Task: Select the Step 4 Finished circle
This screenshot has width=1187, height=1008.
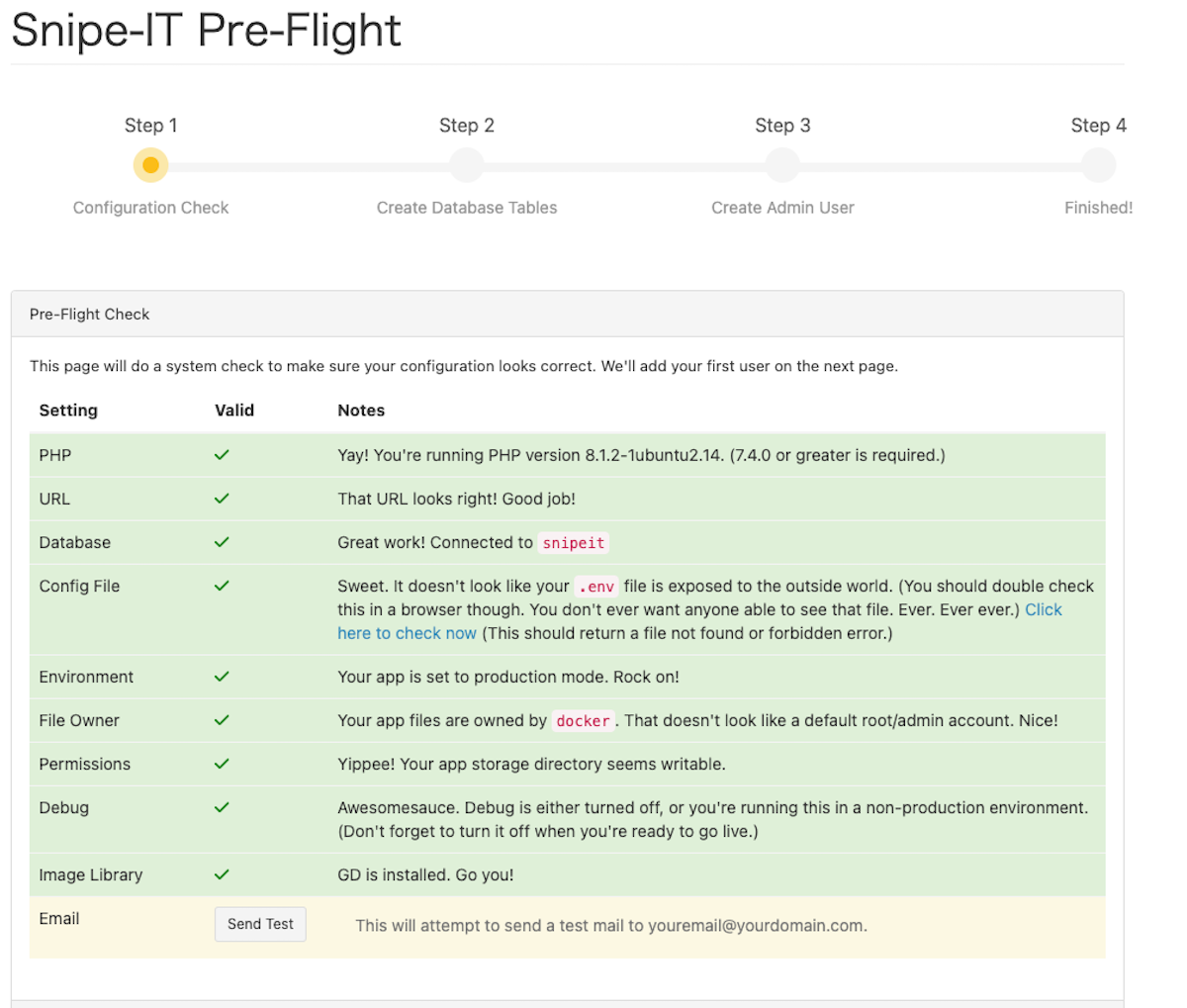Action: tap(1097, 165)
